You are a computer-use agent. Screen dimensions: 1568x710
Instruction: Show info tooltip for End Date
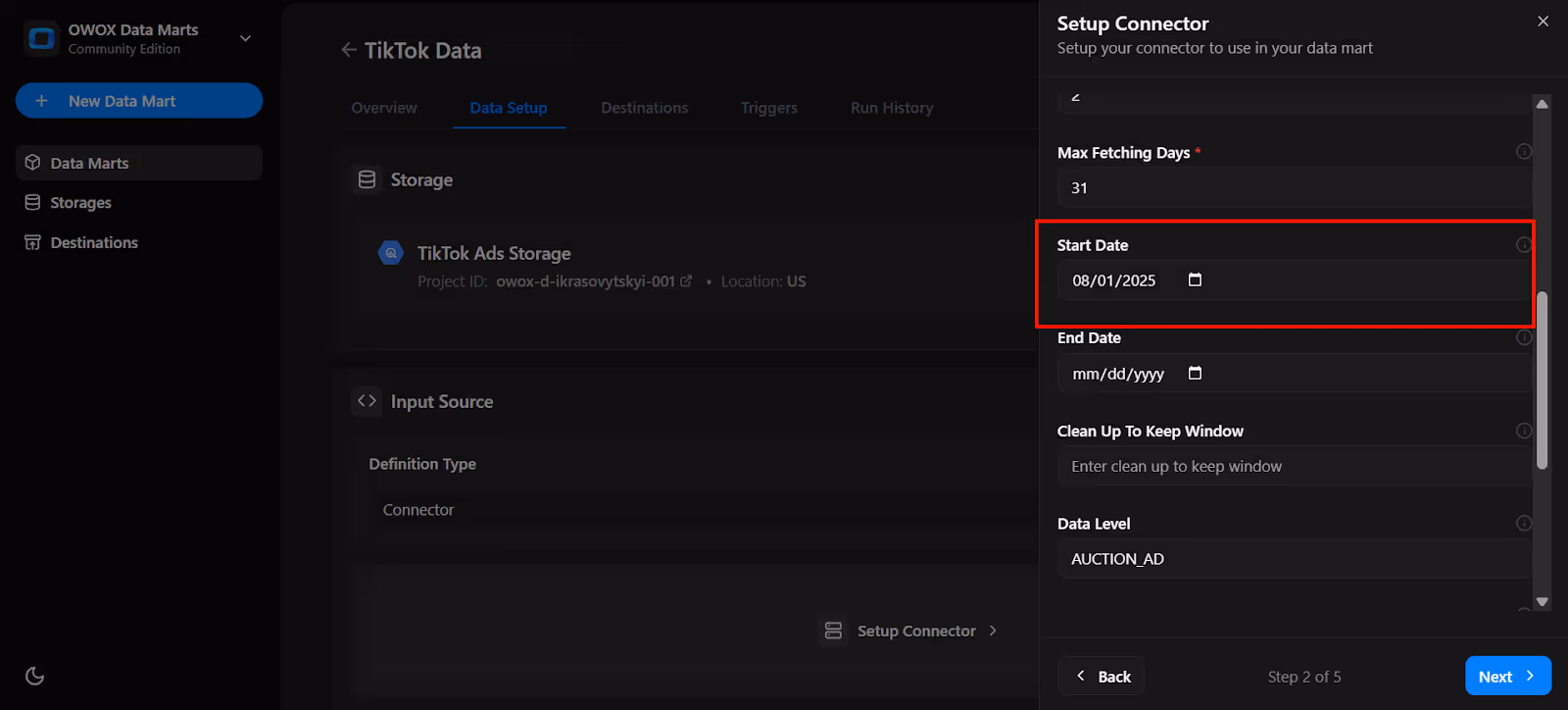click(x=1524, y=337)
